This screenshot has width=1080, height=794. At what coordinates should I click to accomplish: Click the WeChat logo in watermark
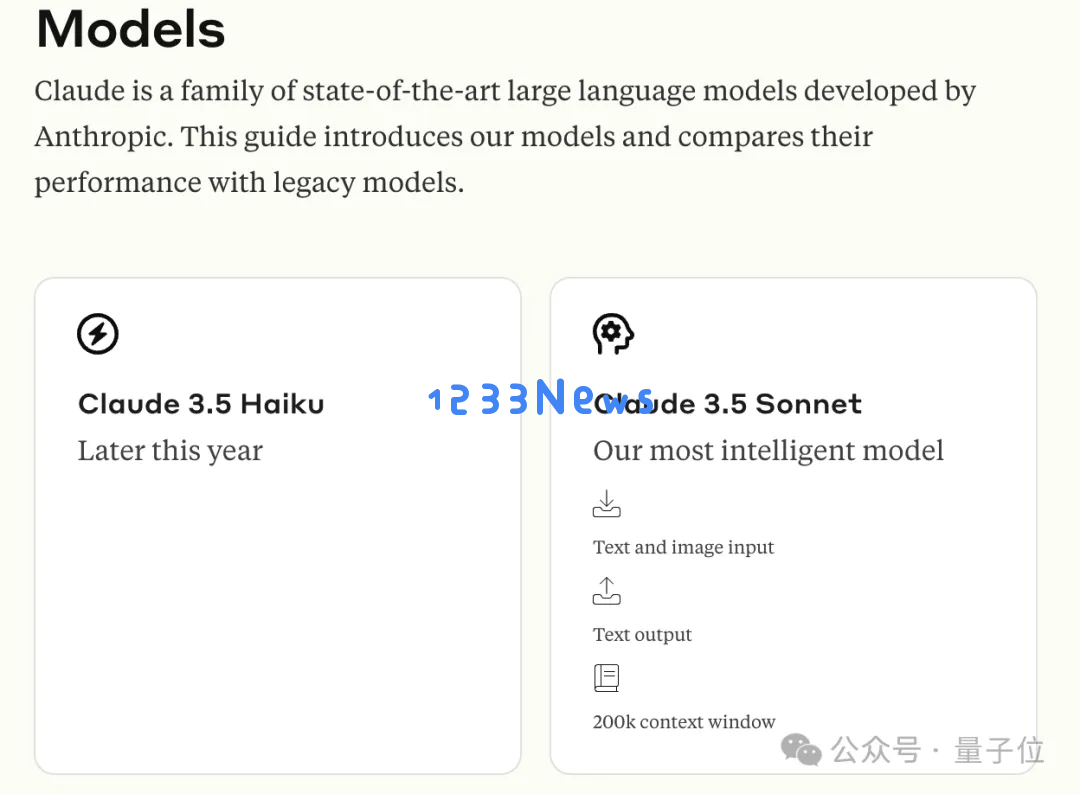(x=801, y=750)
